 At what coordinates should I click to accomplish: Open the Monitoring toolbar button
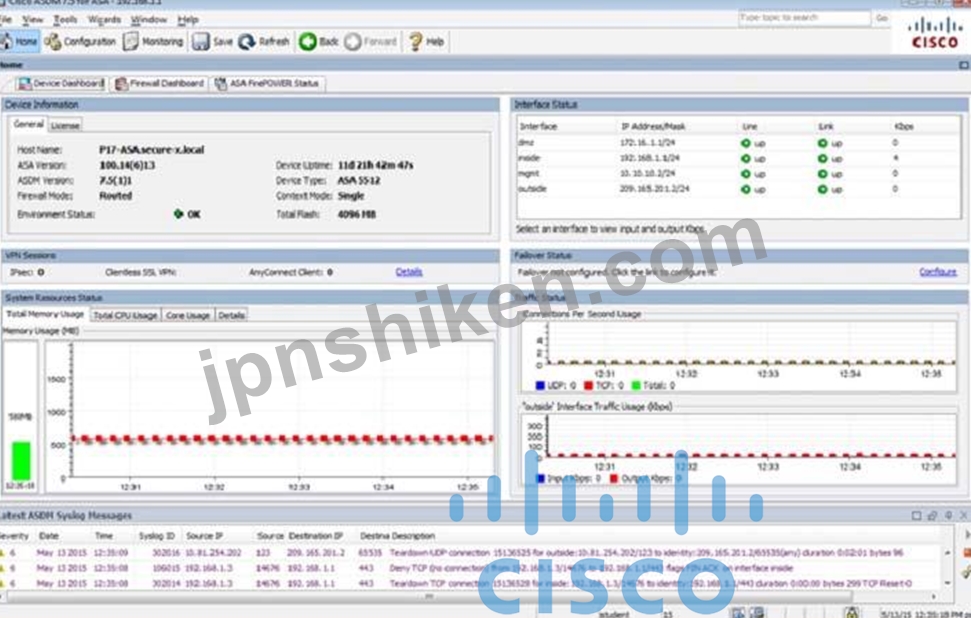tap(154, 41)
